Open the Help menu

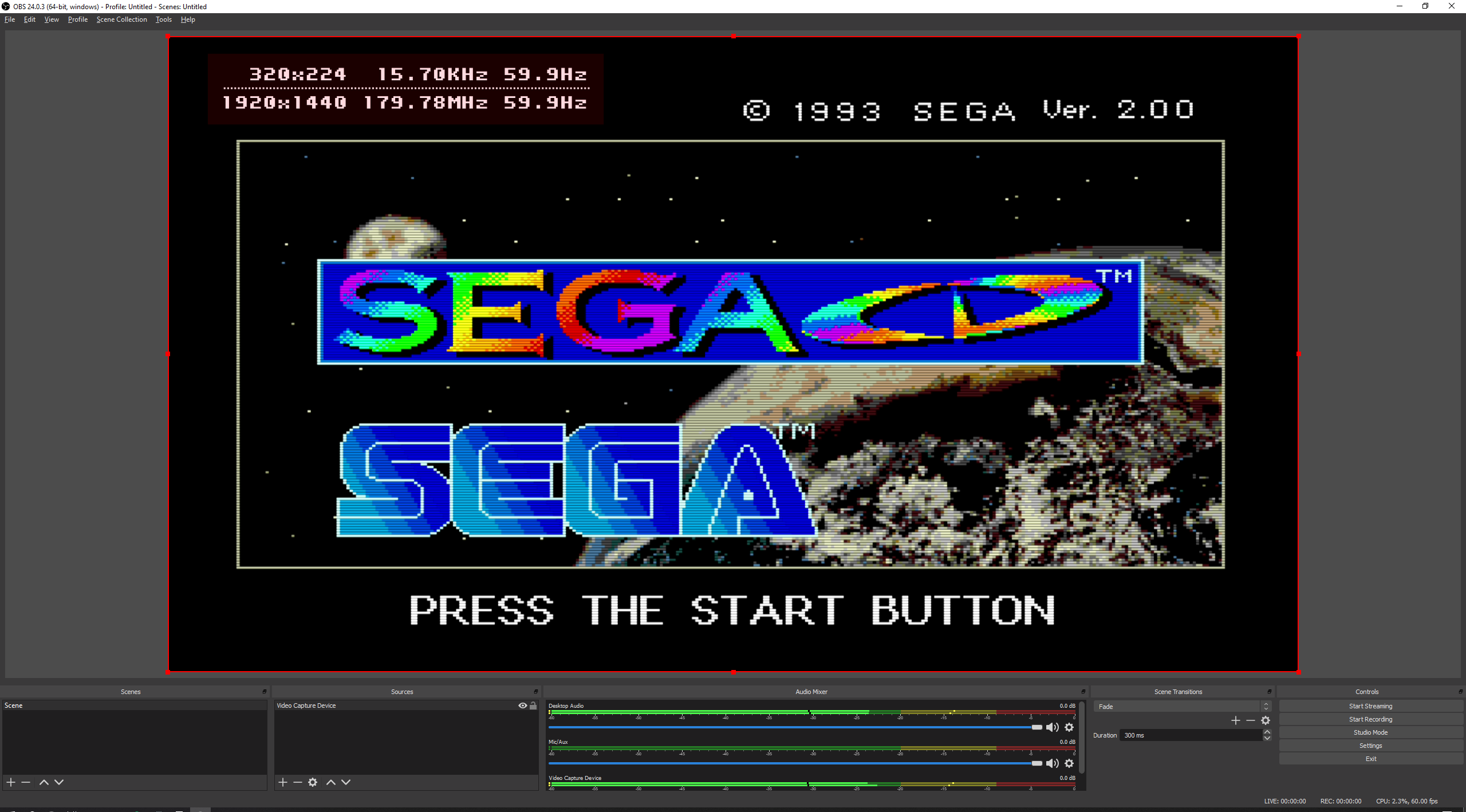point(188,19)
